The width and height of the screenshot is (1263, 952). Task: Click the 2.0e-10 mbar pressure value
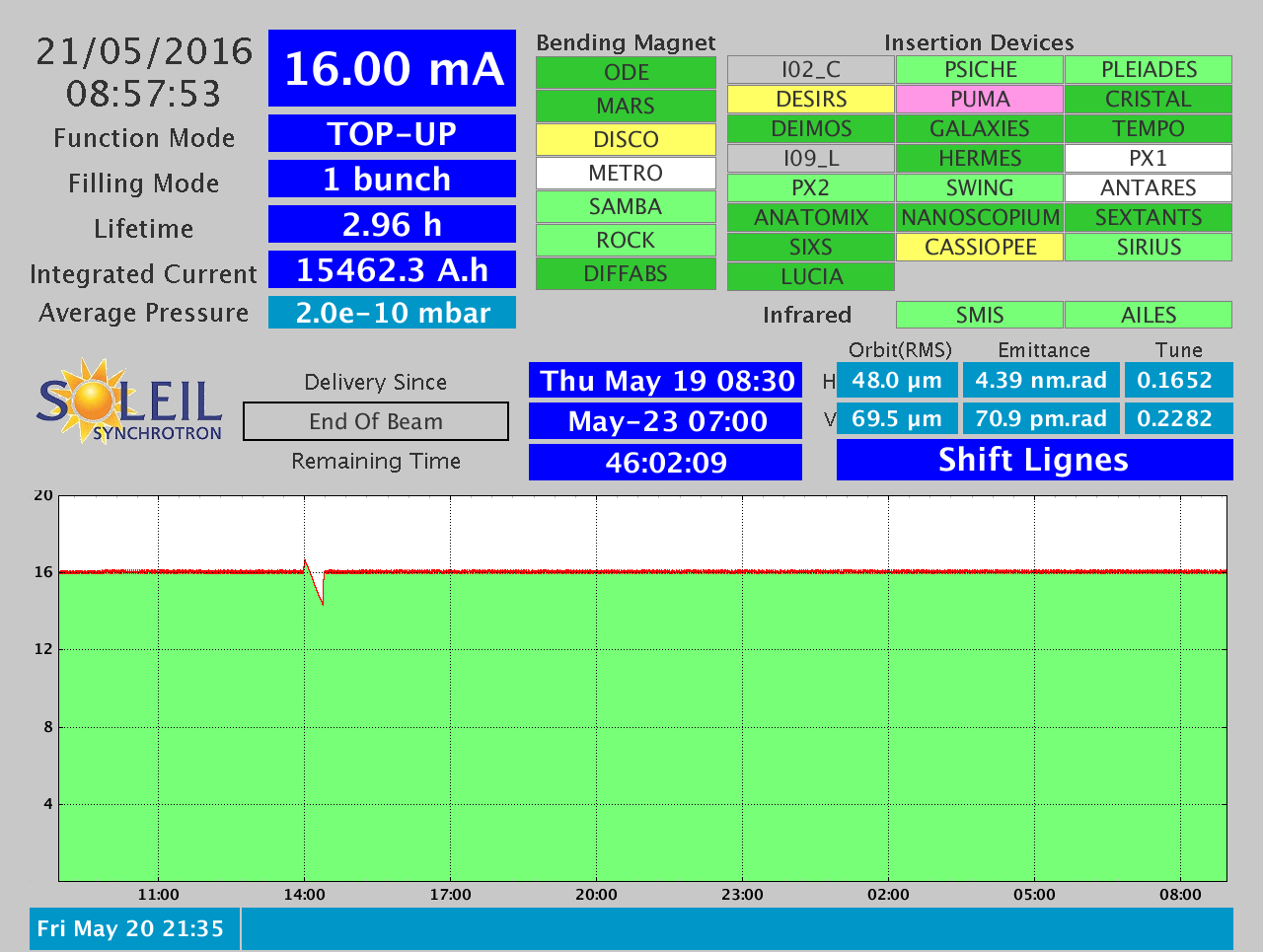tap(392, 313)
